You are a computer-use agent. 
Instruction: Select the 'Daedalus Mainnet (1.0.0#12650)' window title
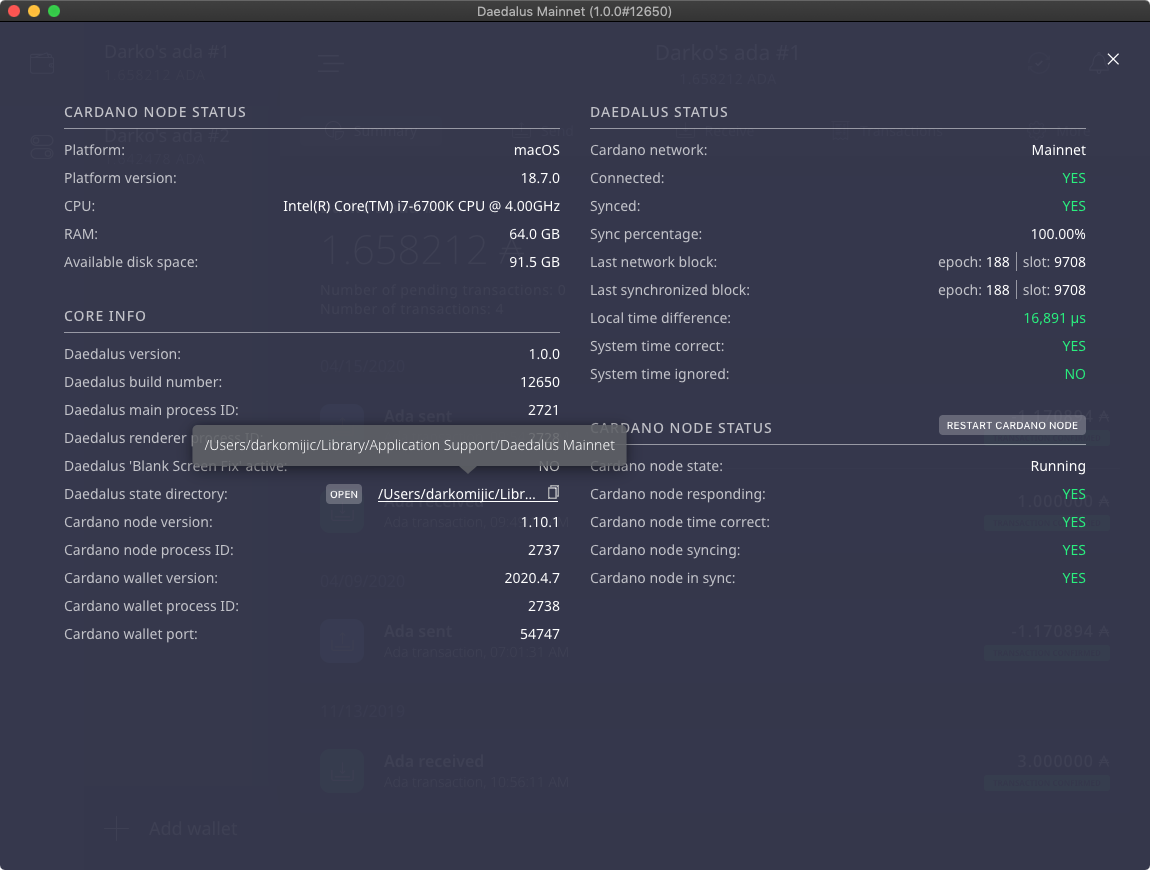tap(574, 11)
